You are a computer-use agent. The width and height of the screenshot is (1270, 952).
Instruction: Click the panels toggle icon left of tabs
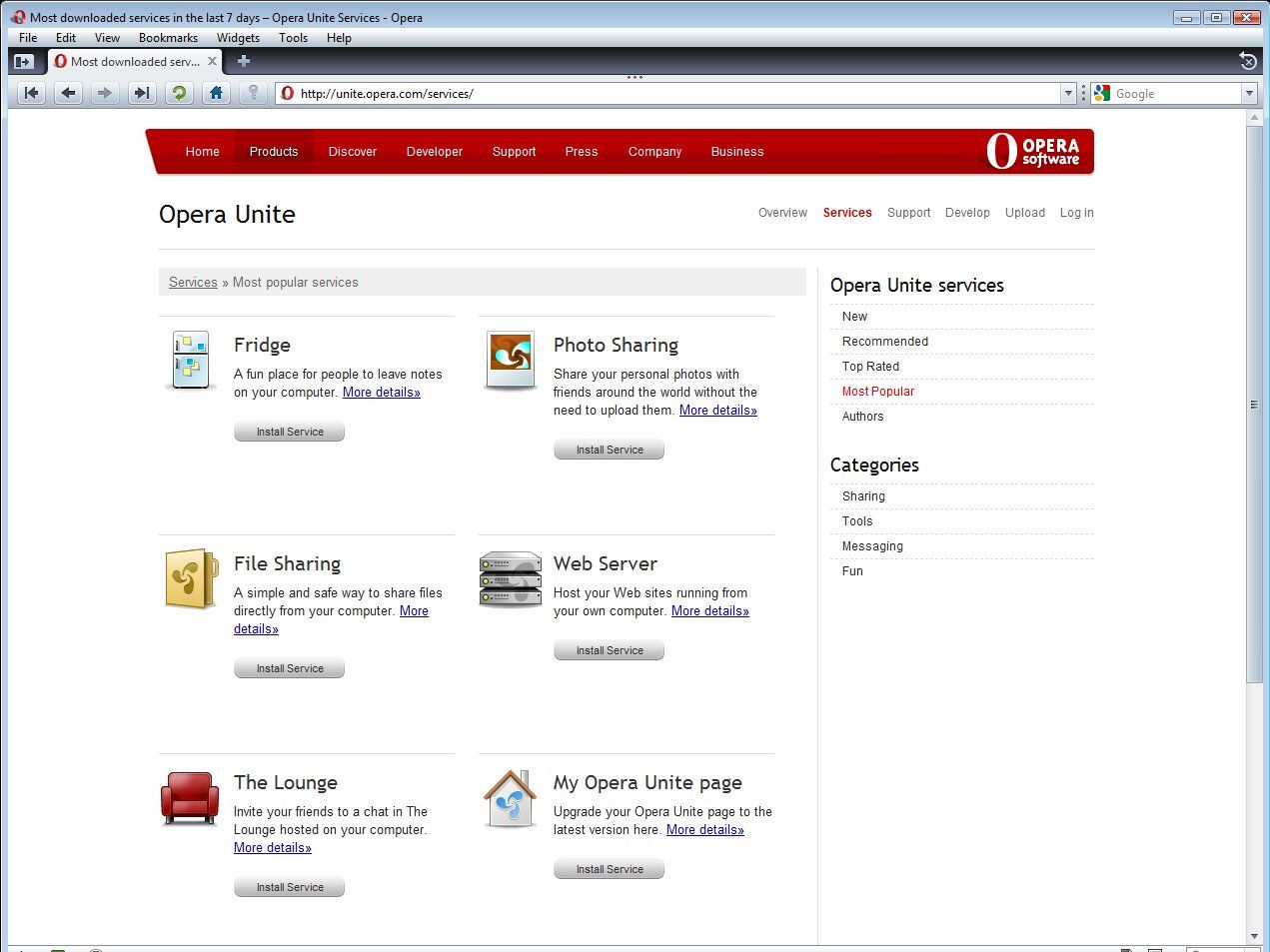[x=25, y=60]
